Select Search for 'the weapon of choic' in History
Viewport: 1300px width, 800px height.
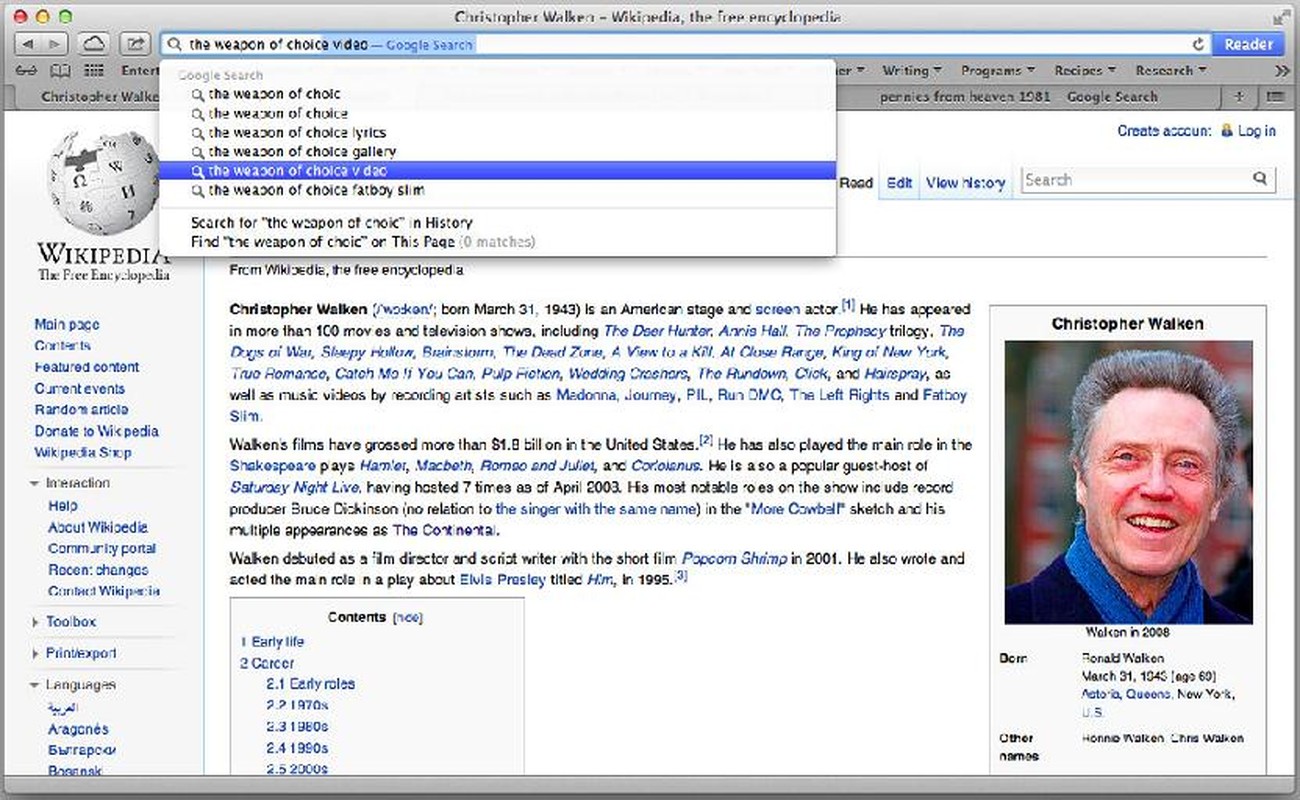[x=497, y=223]
